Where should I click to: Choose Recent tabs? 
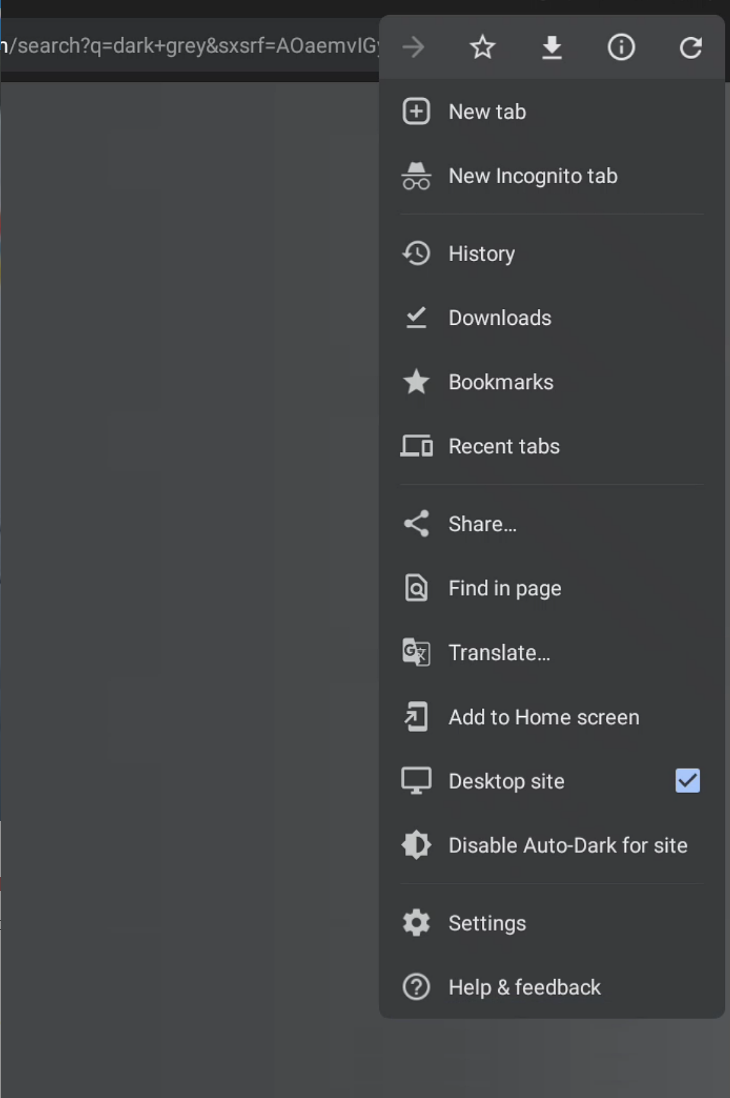pyautogui.click(x=503, y=447)
